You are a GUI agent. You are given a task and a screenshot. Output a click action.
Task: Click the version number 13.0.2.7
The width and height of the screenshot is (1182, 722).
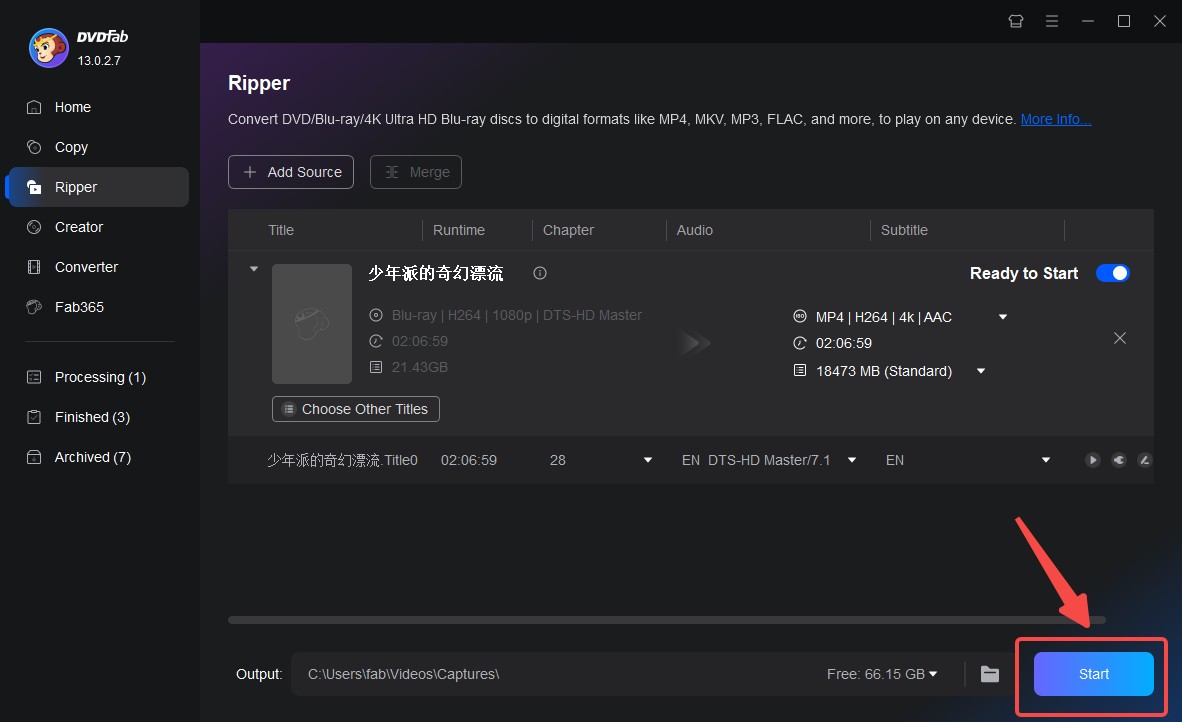99,60
